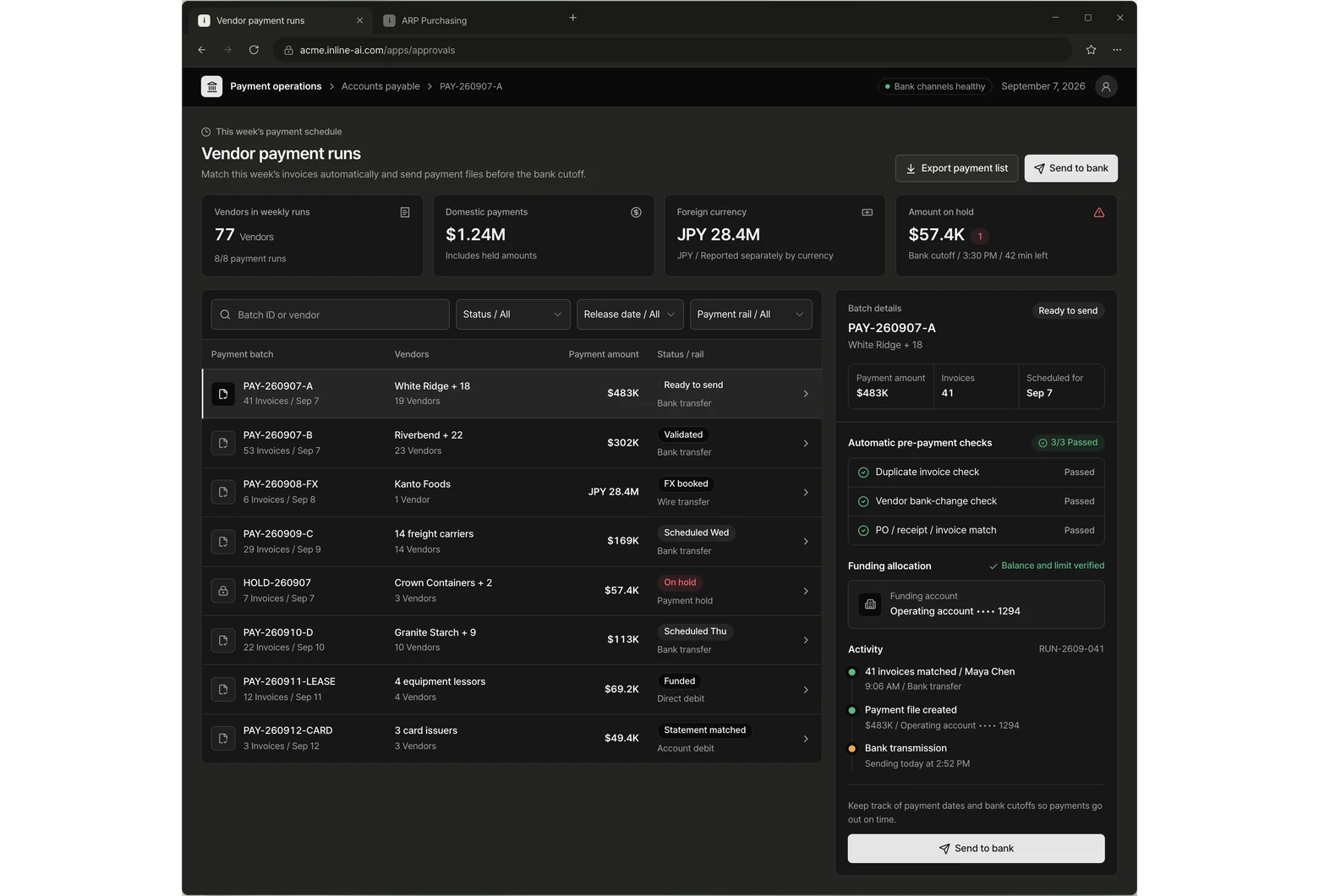The height and width of the screenshot is (896, 1319).
Task: Reload the page with the refresh icon
Action: tap(254, 50)
